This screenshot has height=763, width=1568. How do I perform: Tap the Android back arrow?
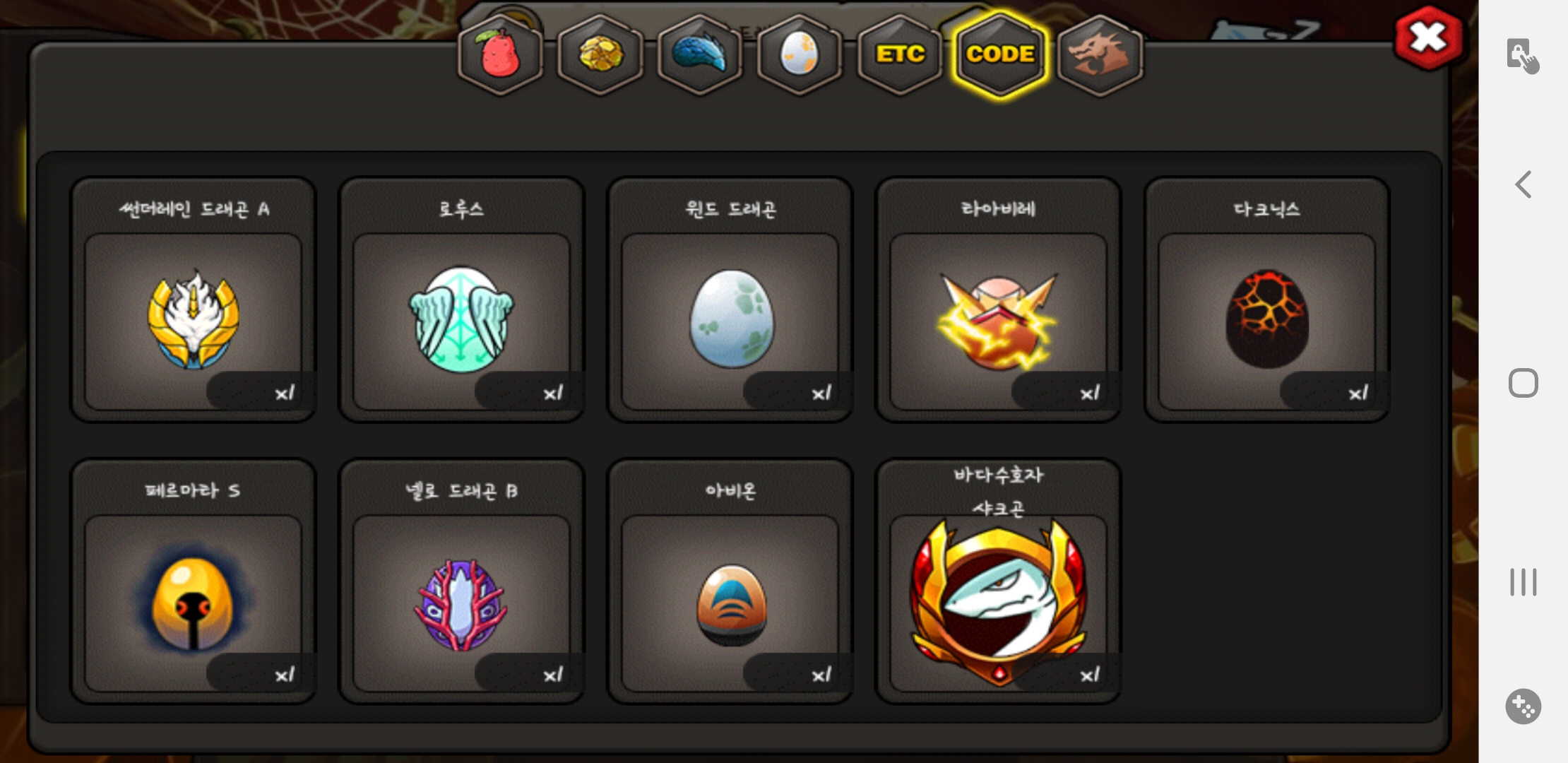tap(1523, 184)
